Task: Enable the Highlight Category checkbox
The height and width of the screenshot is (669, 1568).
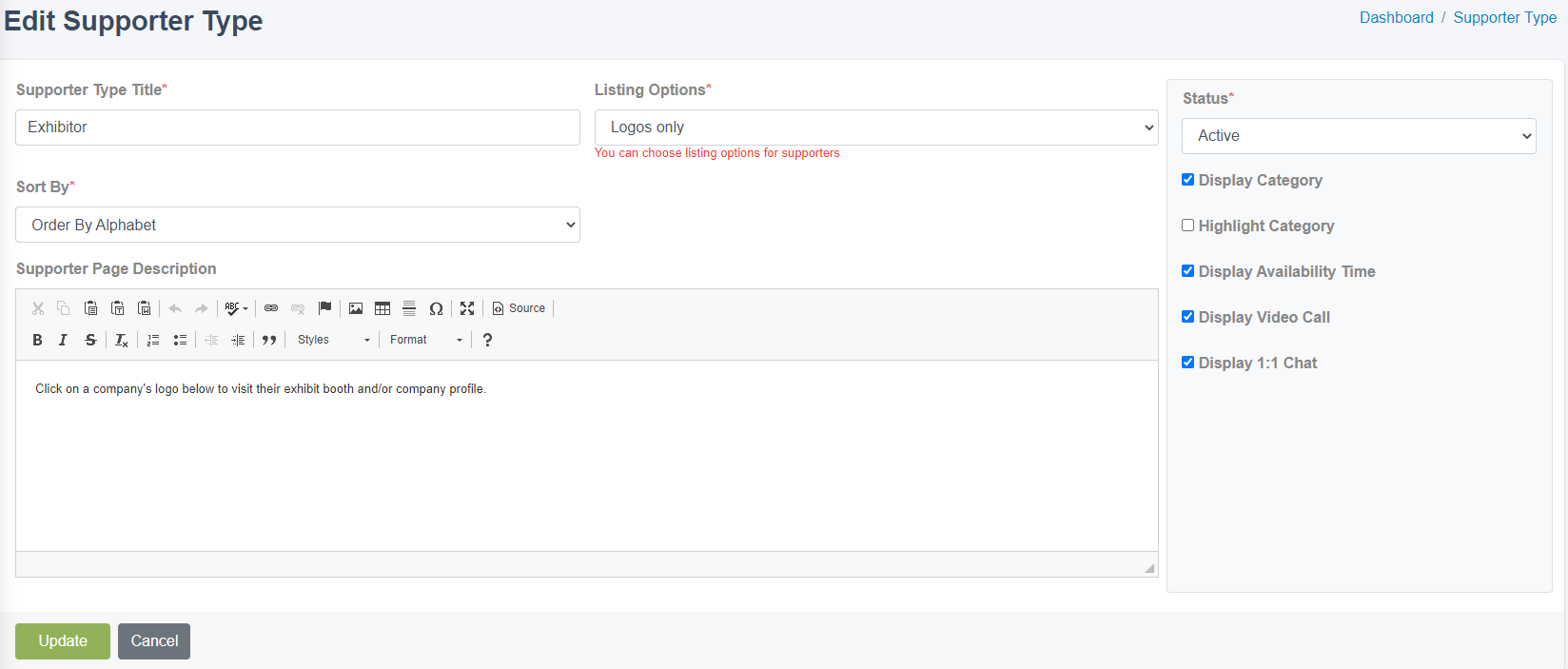Action: pyautogui.click(x=1187, y=226)
